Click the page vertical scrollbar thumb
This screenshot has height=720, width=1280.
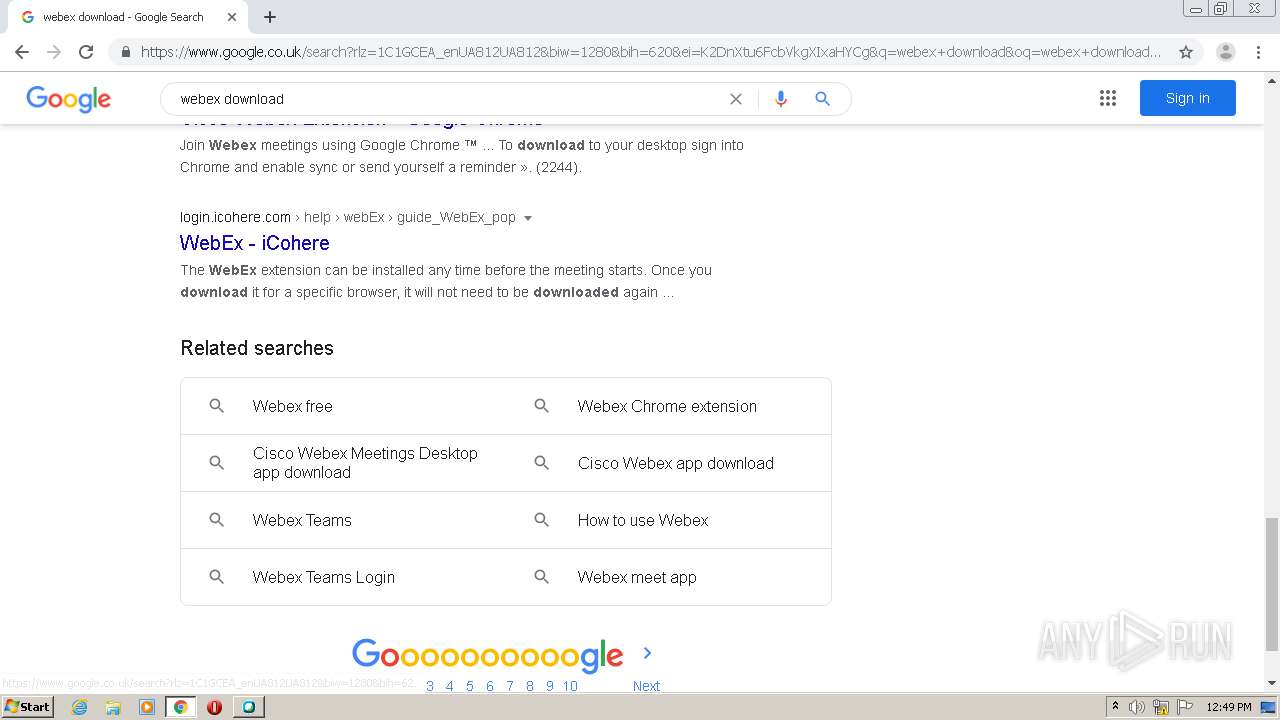[1271, 583]
